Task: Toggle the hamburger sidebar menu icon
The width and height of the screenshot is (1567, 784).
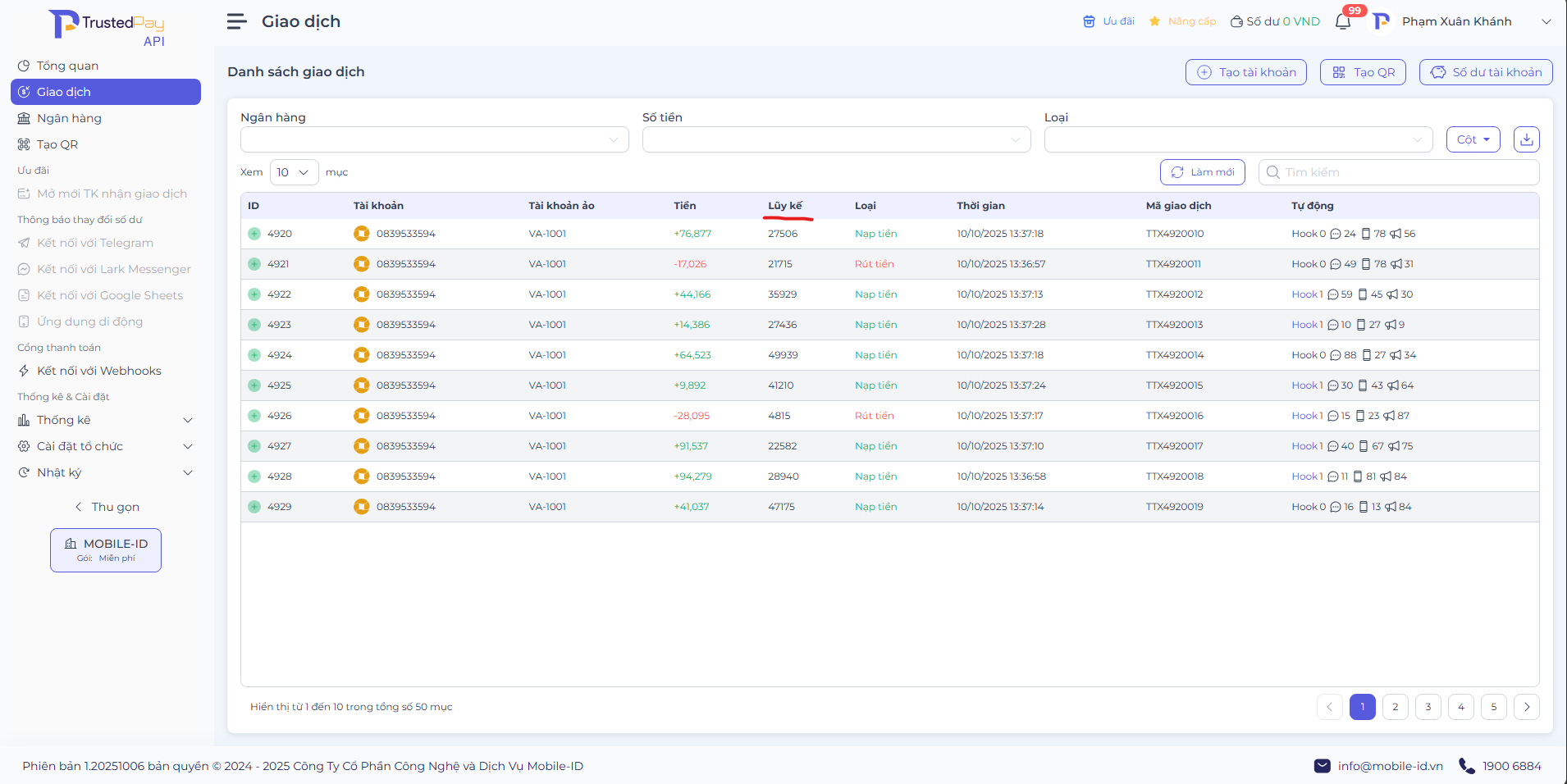Action: (236, 21)
